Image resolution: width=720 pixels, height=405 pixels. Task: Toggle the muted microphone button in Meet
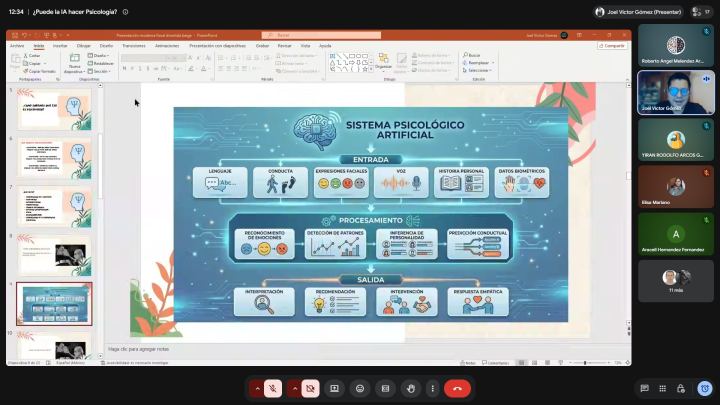[273, 388]
